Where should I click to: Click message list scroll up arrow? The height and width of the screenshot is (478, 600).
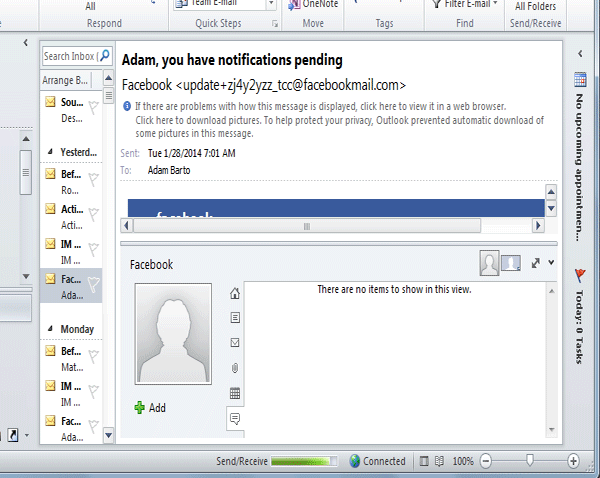click(x=109, y=79)
